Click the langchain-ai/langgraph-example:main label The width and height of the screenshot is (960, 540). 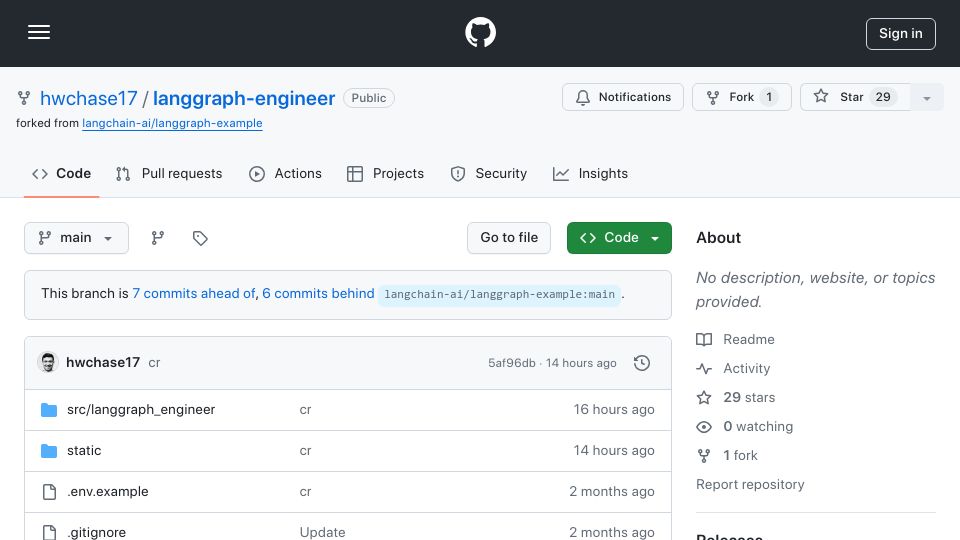(x=500, y=294)
